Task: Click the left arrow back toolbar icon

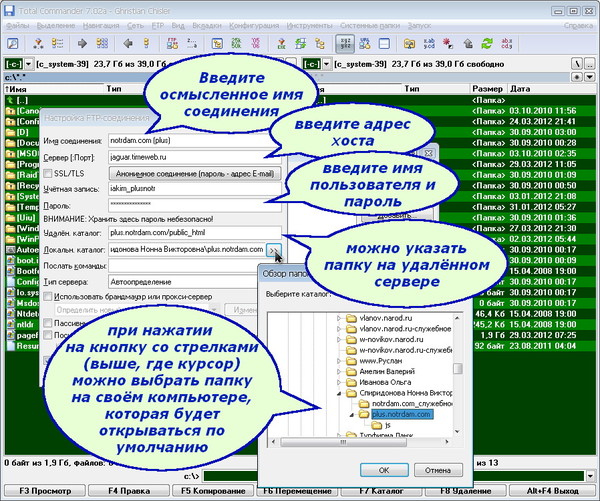Action: 128,43
